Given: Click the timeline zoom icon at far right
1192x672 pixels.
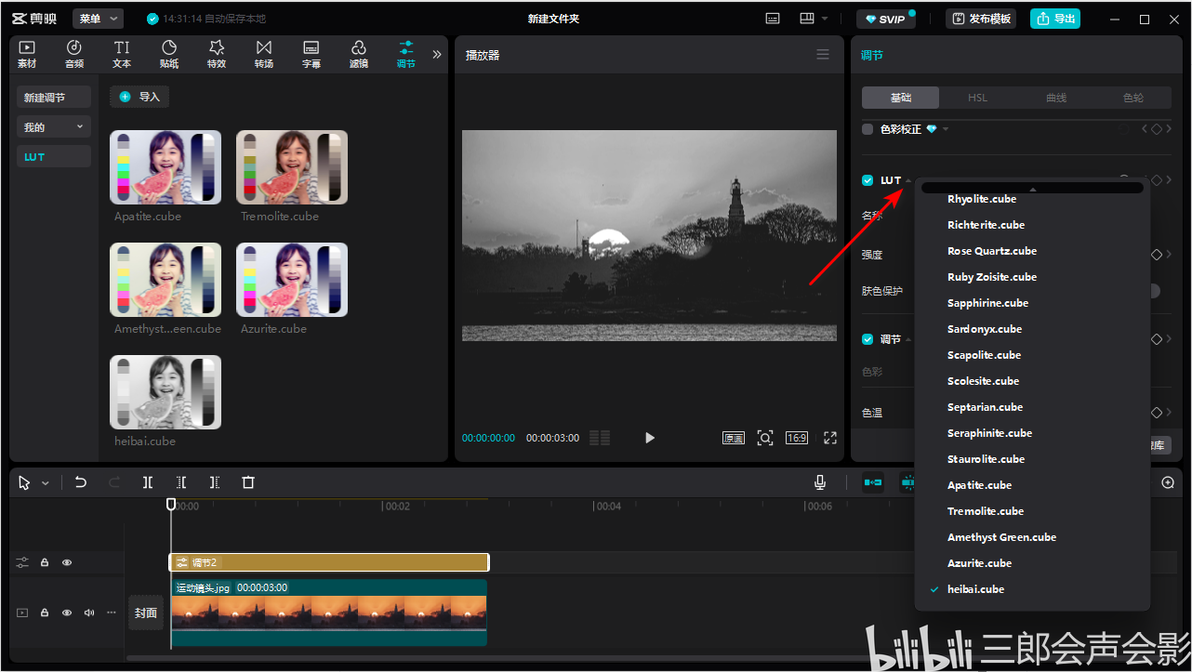Looking at the screenshot, I should coord(1168,482).
